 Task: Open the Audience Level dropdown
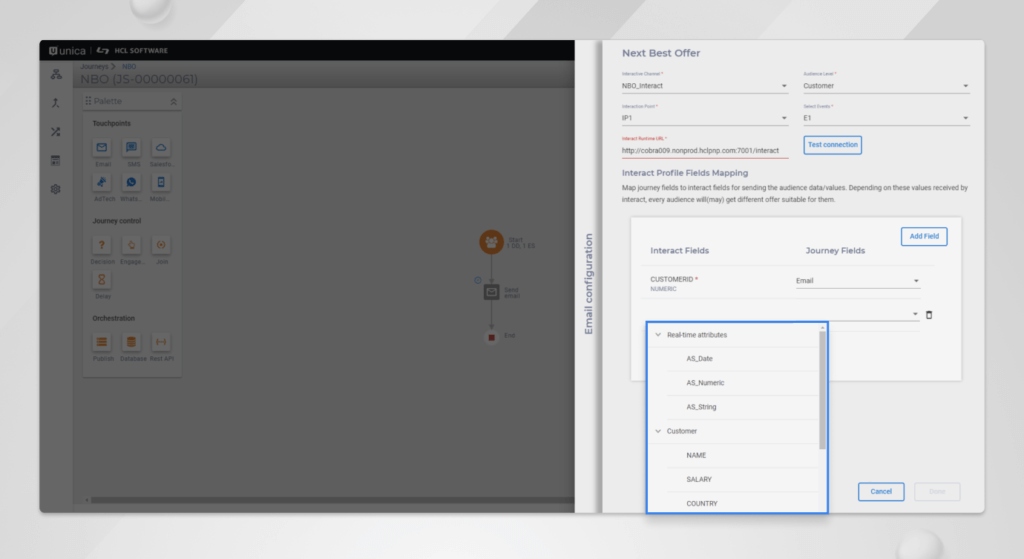(886, 86)
